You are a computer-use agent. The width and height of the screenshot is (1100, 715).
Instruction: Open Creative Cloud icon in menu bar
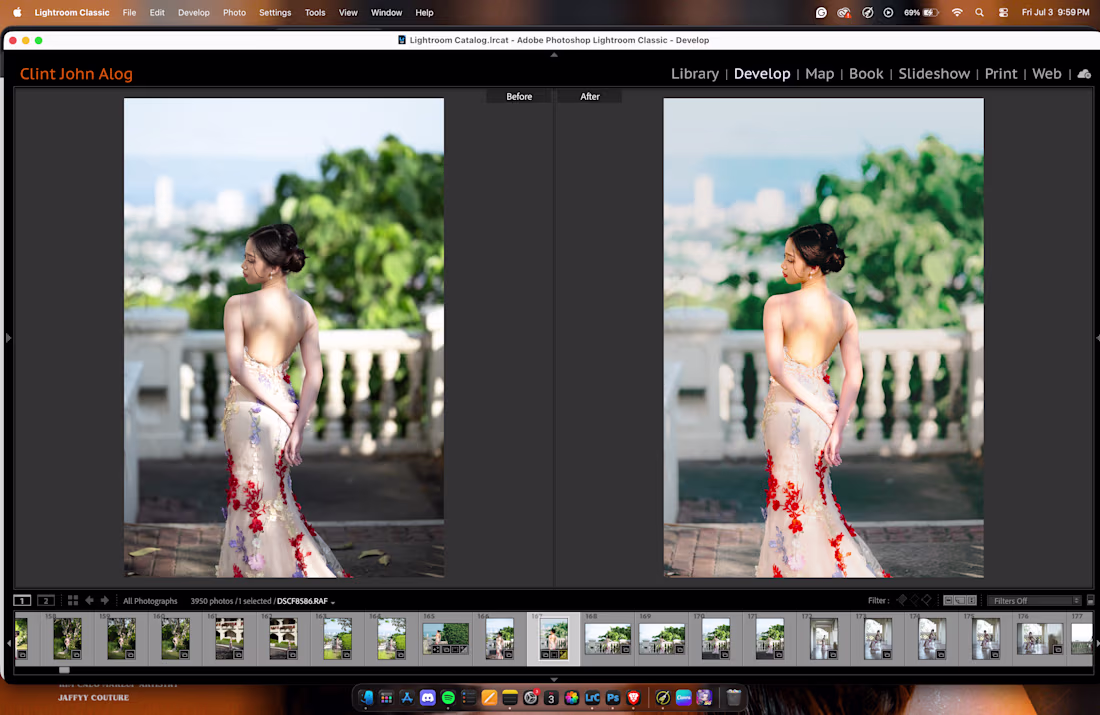pyautogui.click(x=844, y=13)
